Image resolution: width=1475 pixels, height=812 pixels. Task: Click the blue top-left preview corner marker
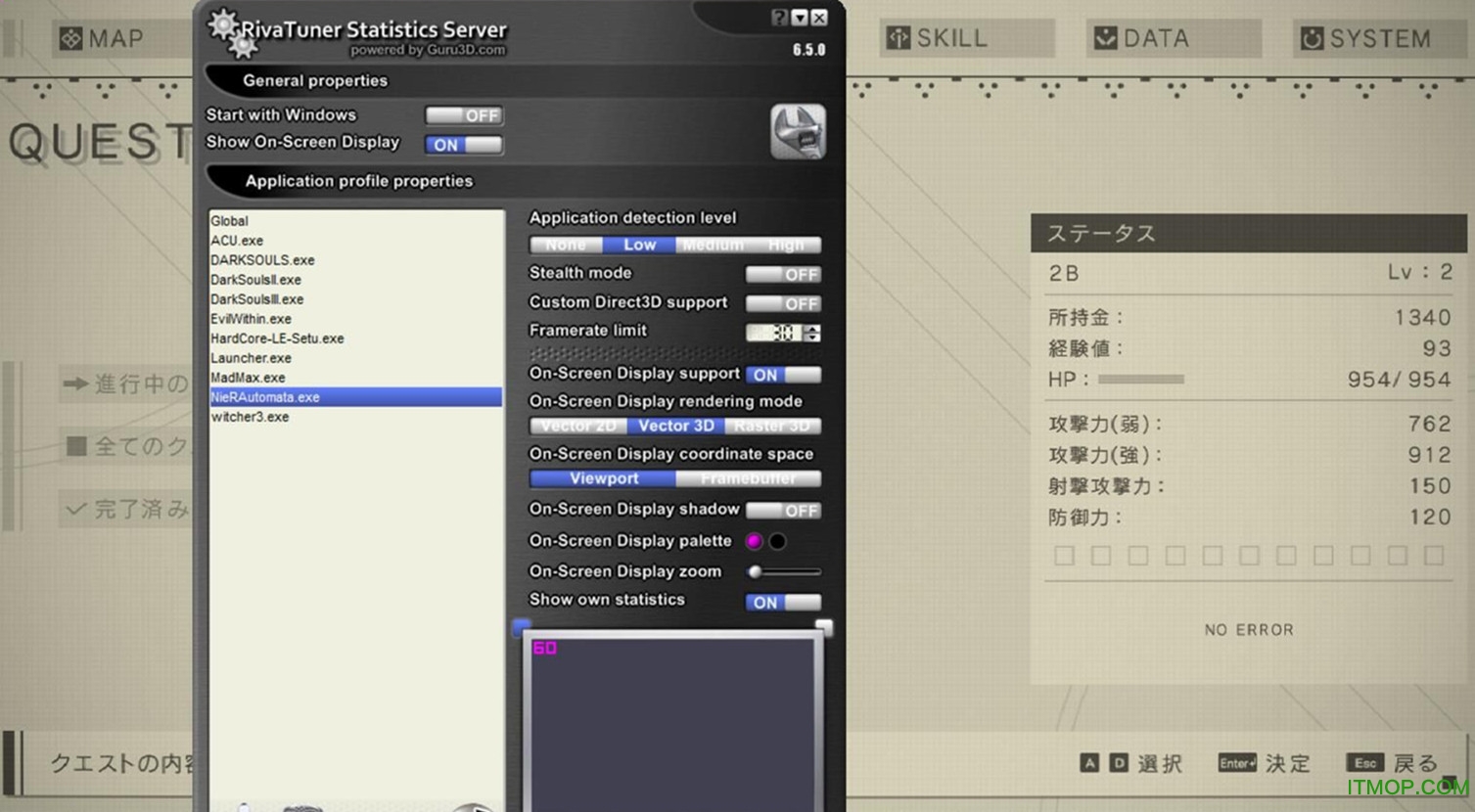(522, 627)
